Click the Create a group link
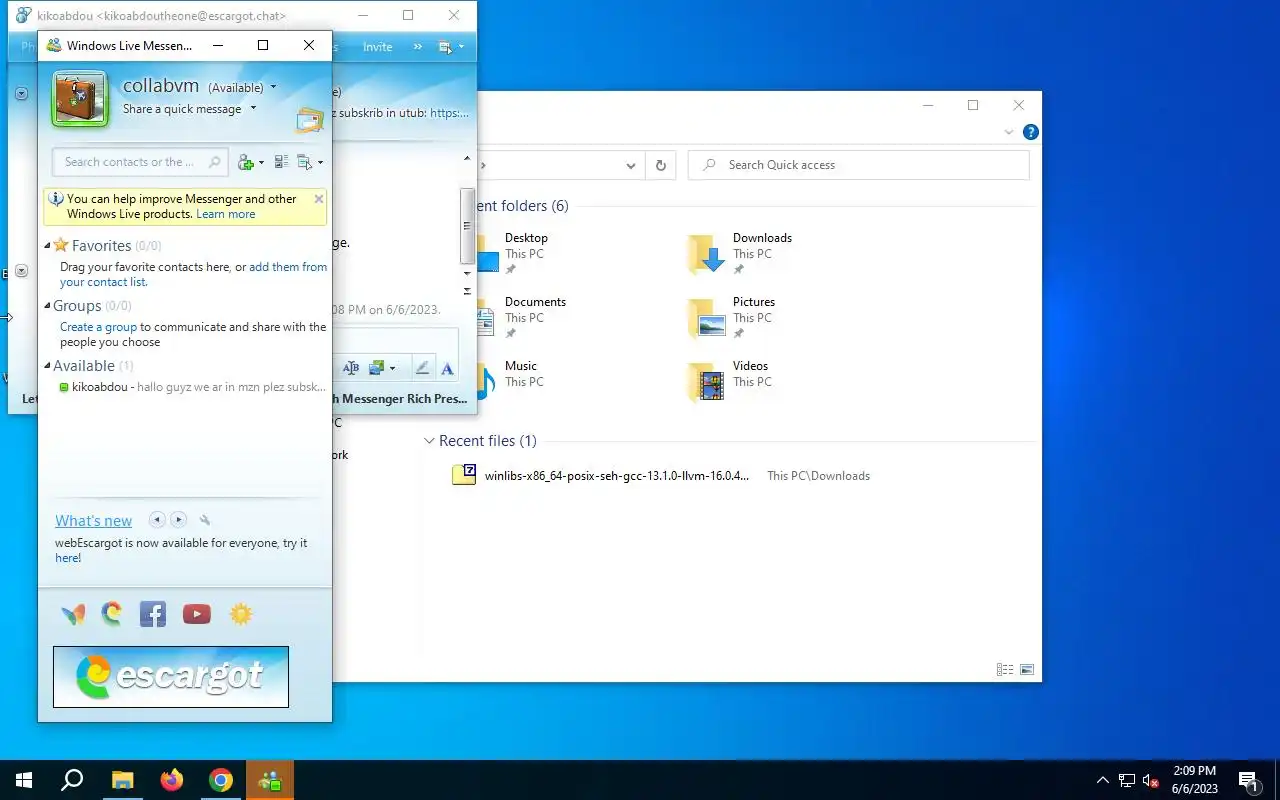Viewport: 1280px width, 800px height. pyautogui.click(x=98, y=327)
